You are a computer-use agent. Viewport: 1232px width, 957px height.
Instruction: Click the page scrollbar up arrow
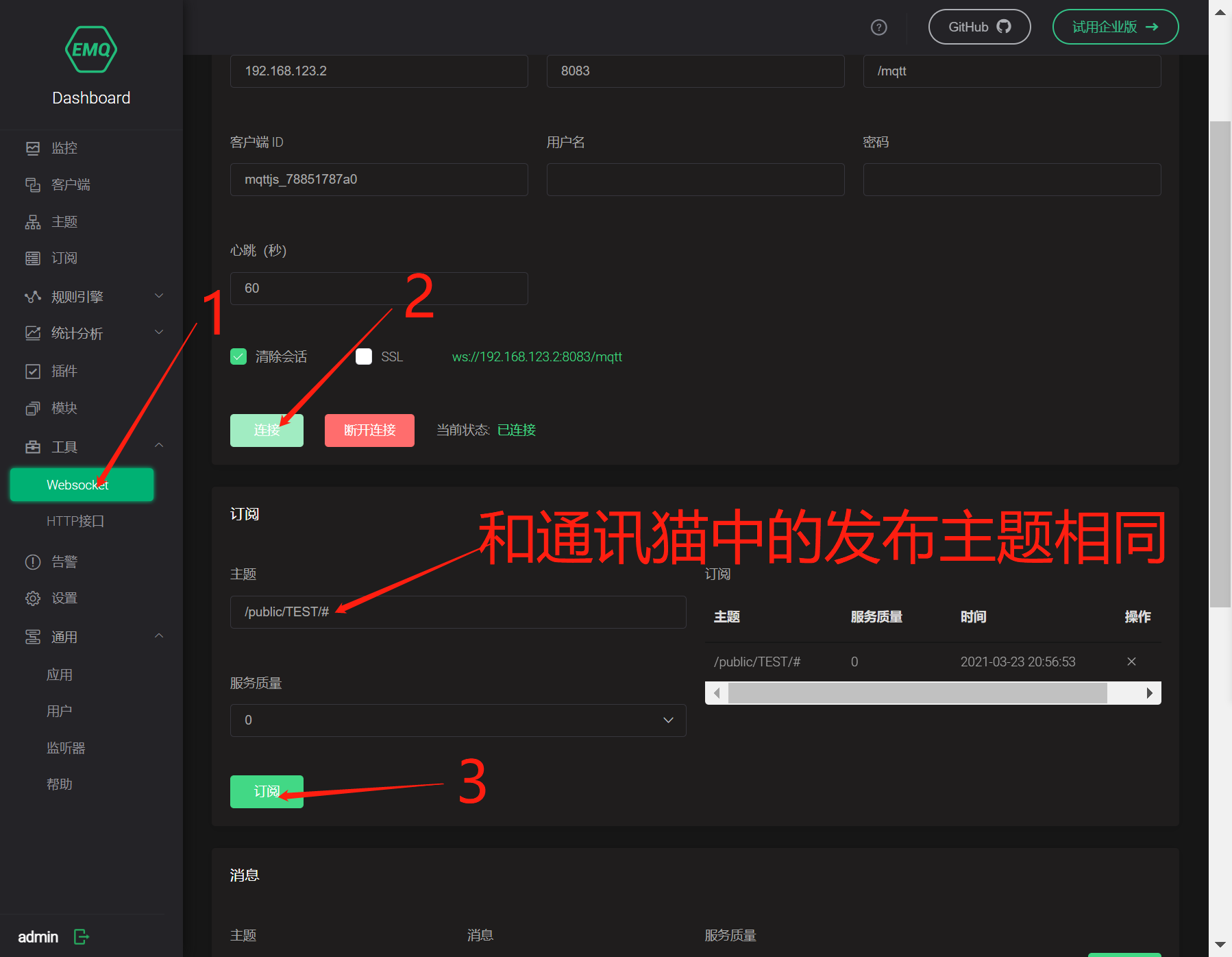pyautogui.click(x=1220, y=12)
